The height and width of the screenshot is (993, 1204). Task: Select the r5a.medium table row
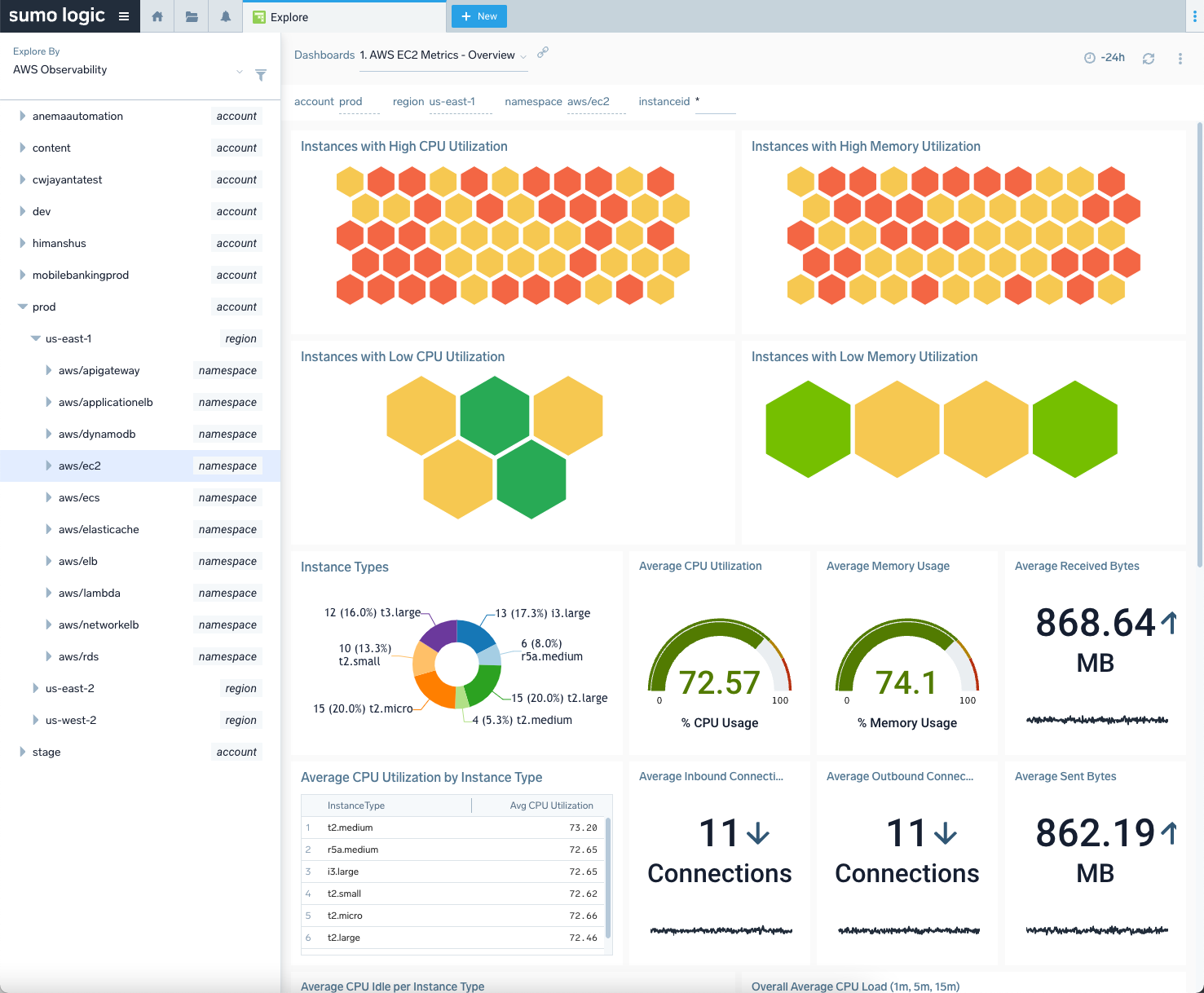click(x=453, y=850)
